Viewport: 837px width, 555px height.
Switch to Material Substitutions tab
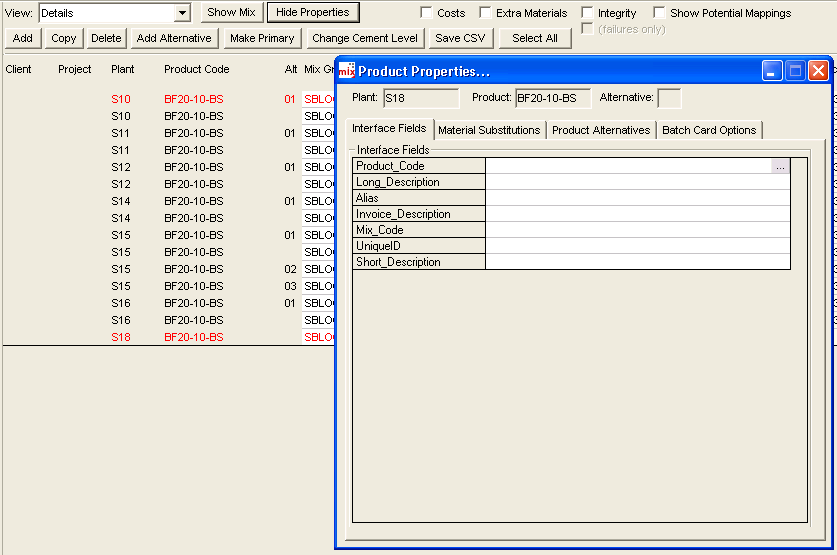click(489, 130)
